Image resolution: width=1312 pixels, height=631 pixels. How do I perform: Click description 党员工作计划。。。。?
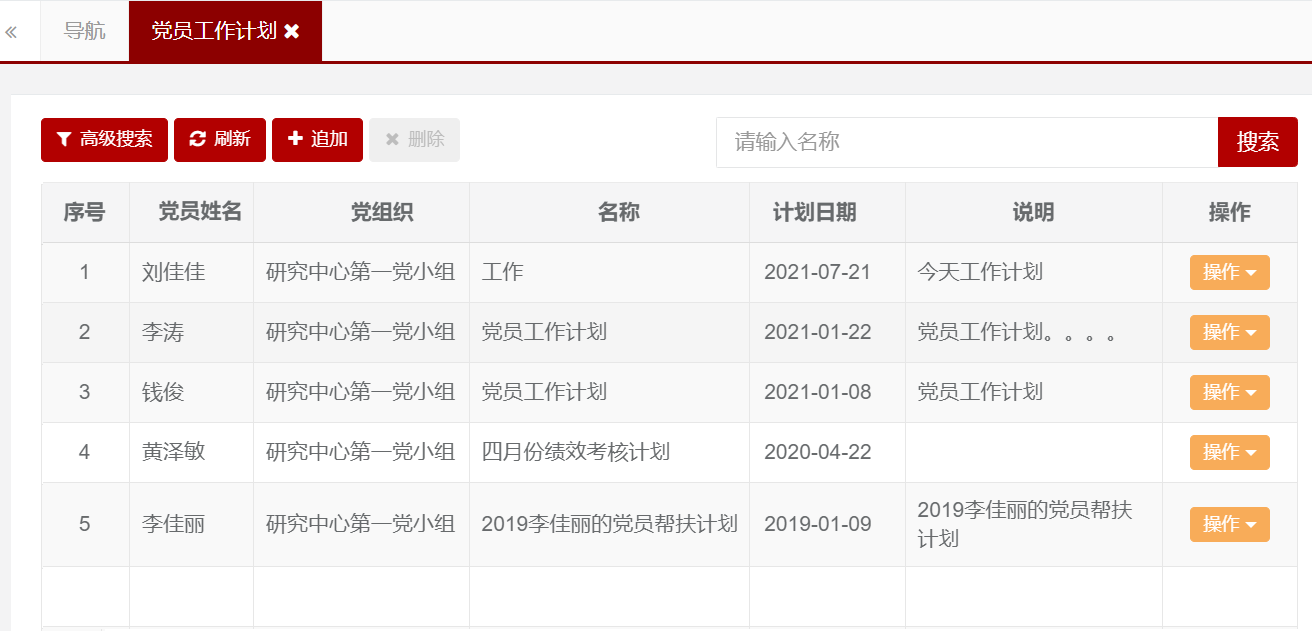(1016, 332)
